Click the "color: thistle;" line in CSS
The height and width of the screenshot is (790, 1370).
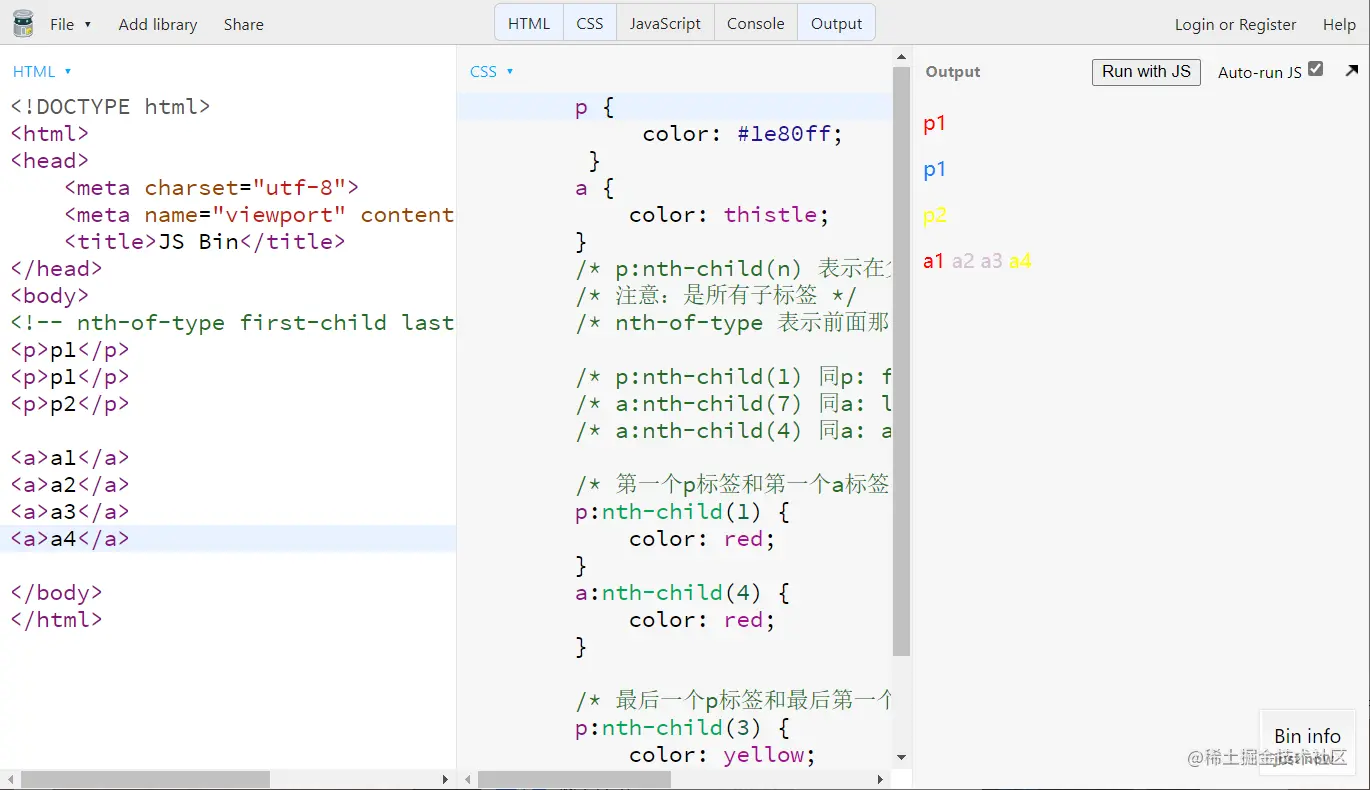(x=729, y=214)
